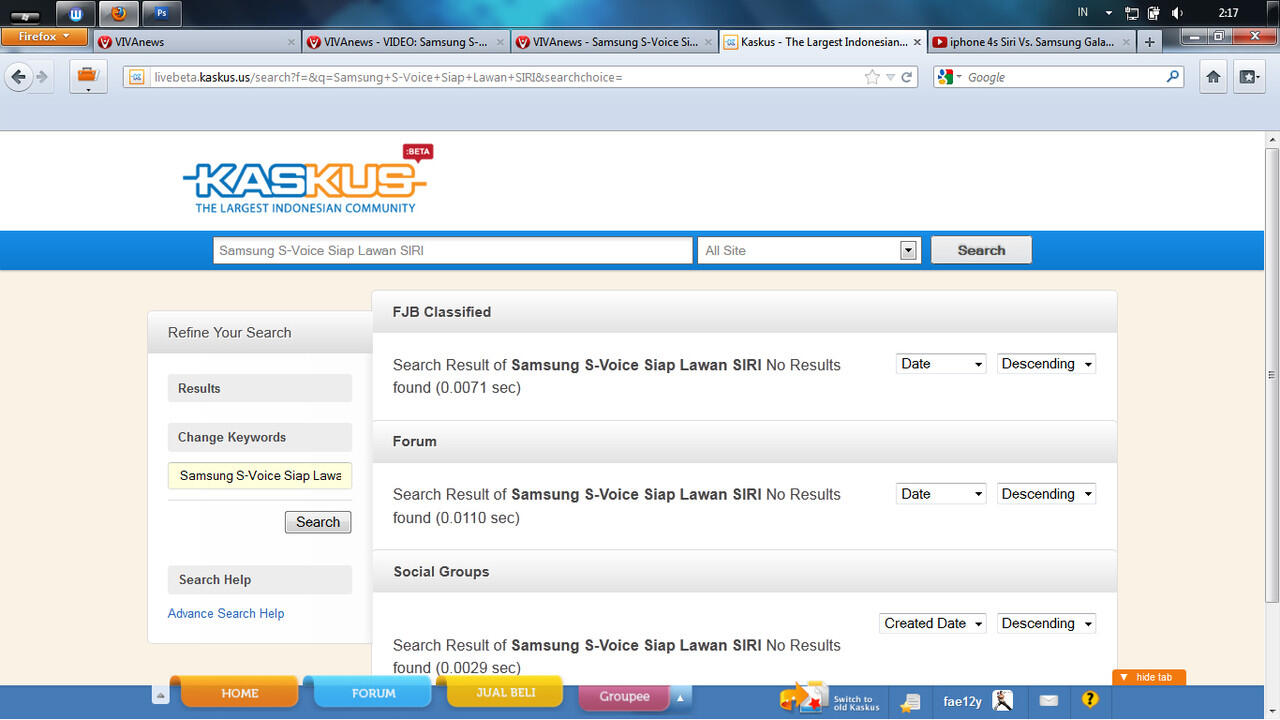Switch to iPhone 4s Siri YouTube tab

(x=1032, y=42)
